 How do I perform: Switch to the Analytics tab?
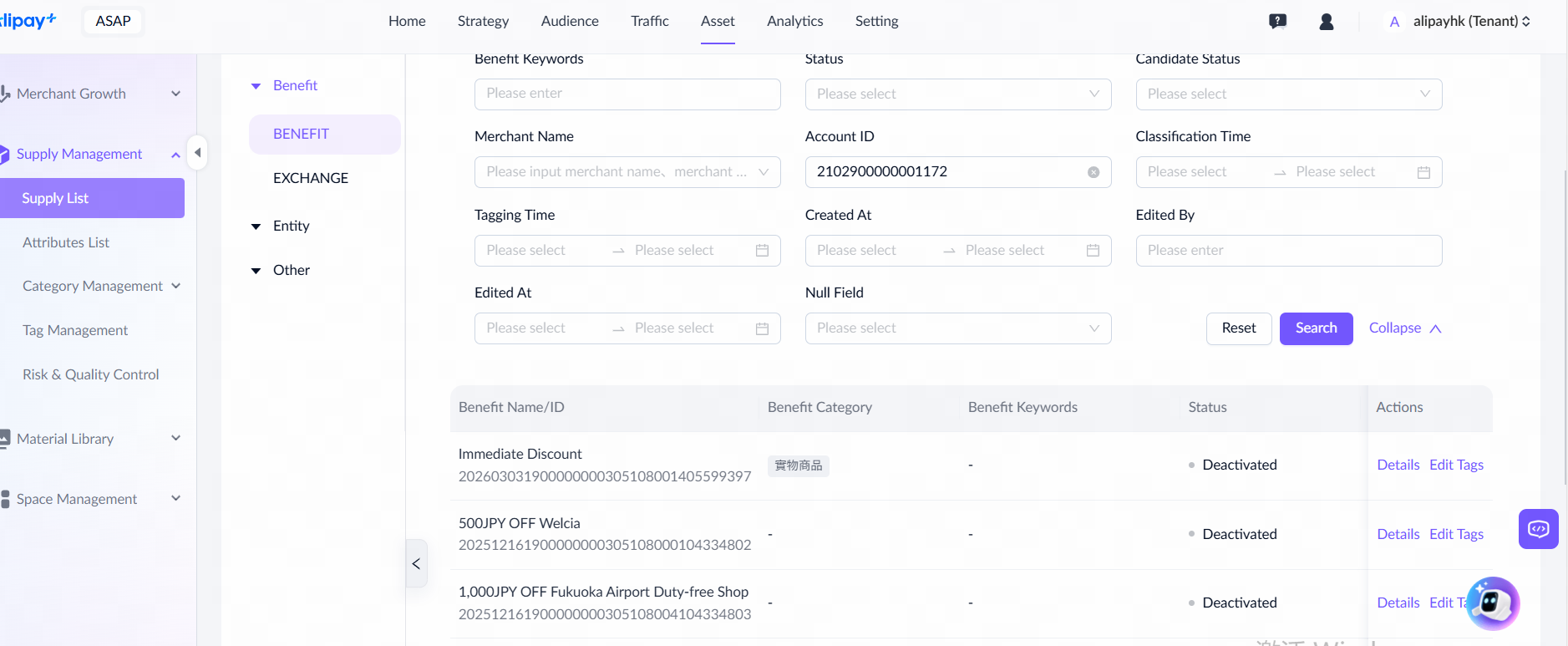pos(794,21)
